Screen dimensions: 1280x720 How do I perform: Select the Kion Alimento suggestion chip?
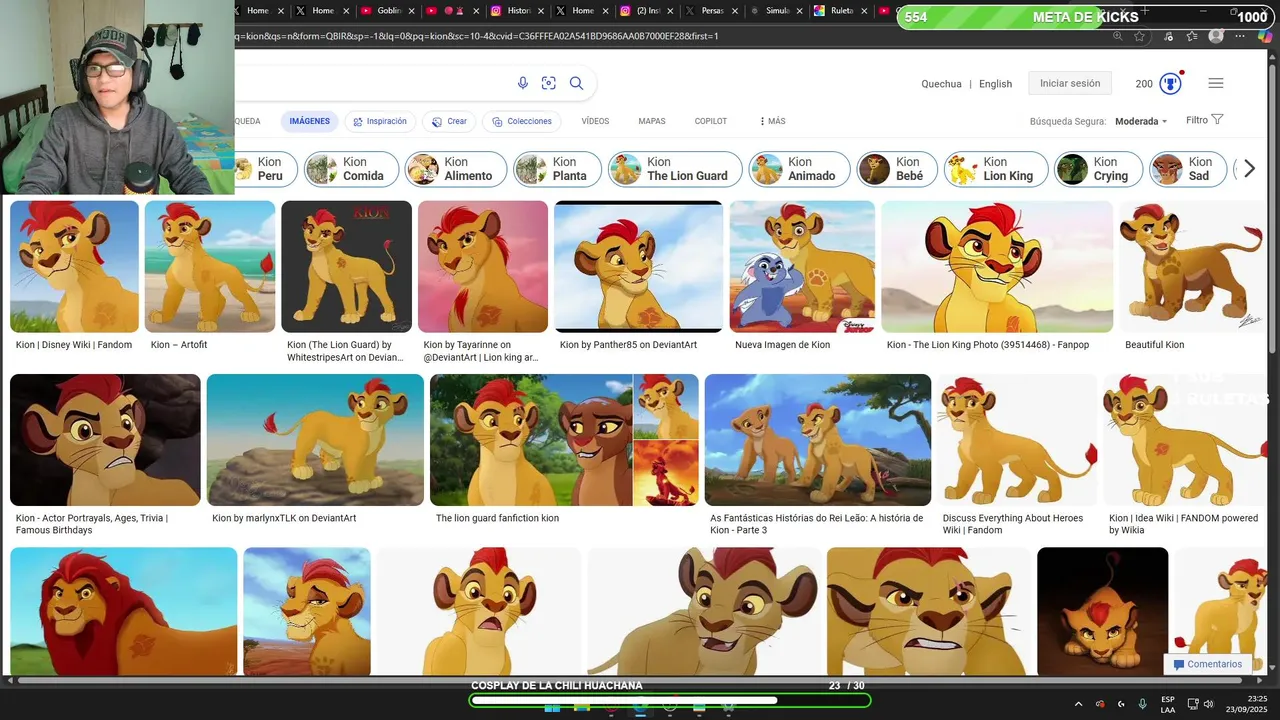point(456,169)
